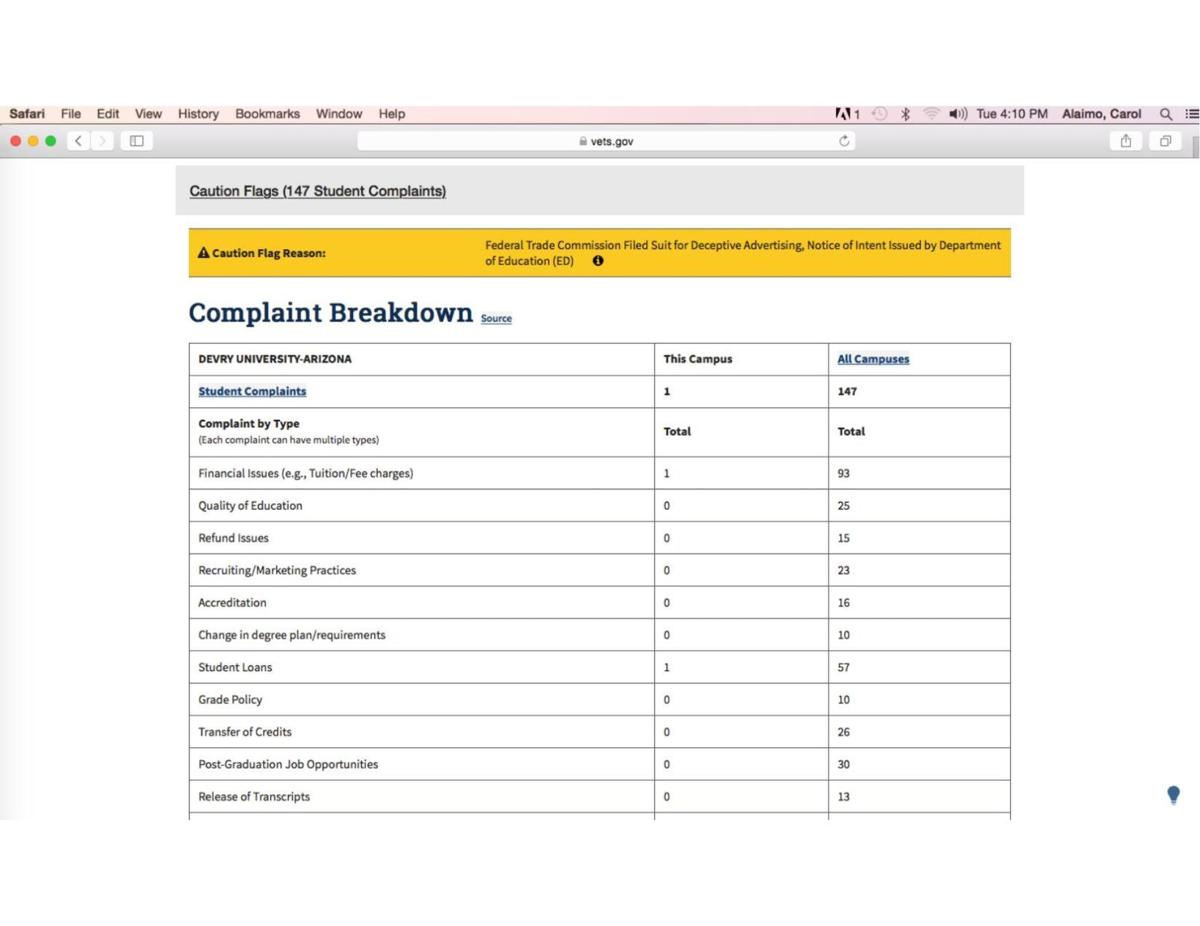
Task: Share the page via the share icon
Action: pos(1126,141)
